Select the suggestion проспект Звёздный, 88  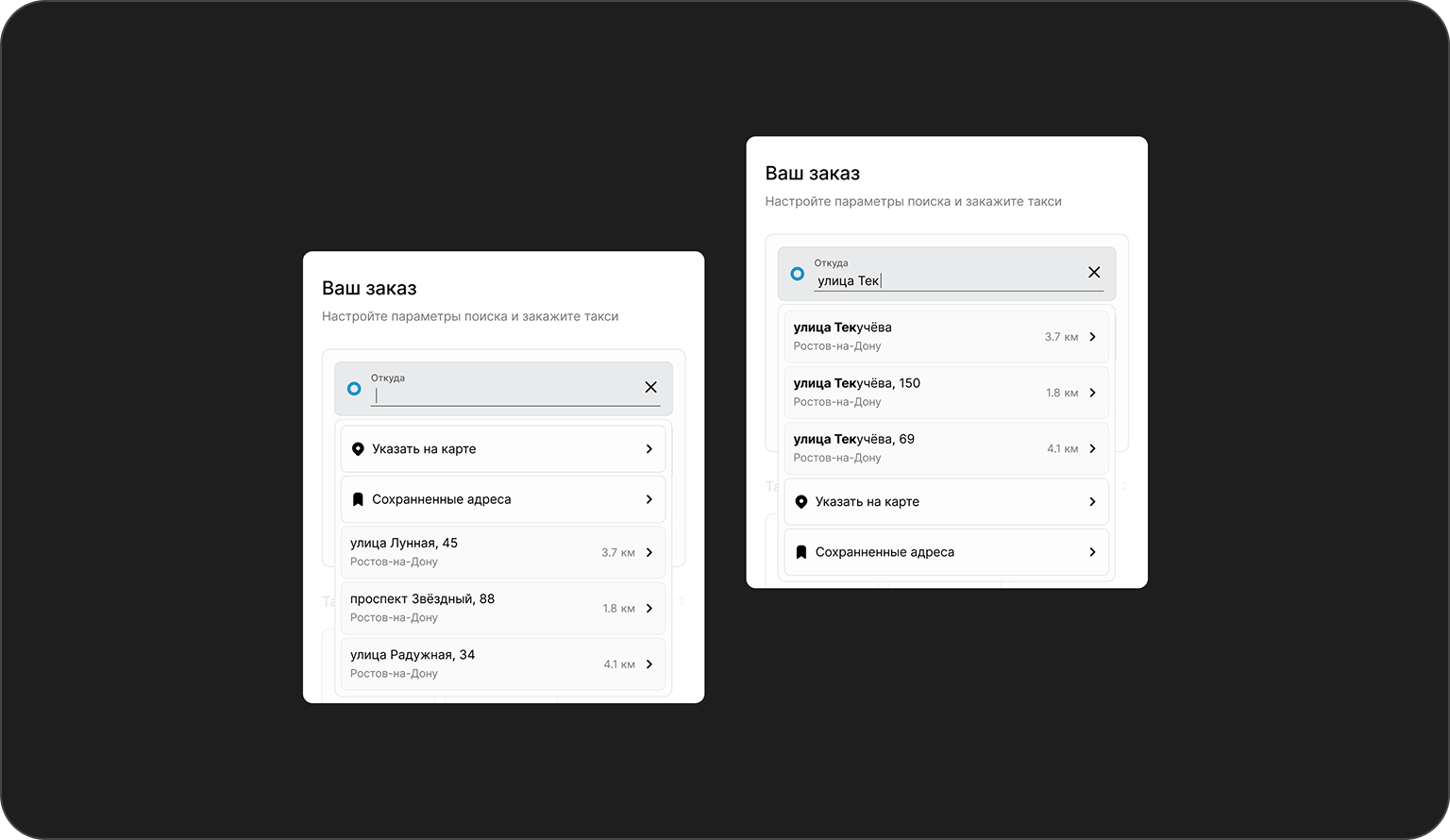click(503, 608)
